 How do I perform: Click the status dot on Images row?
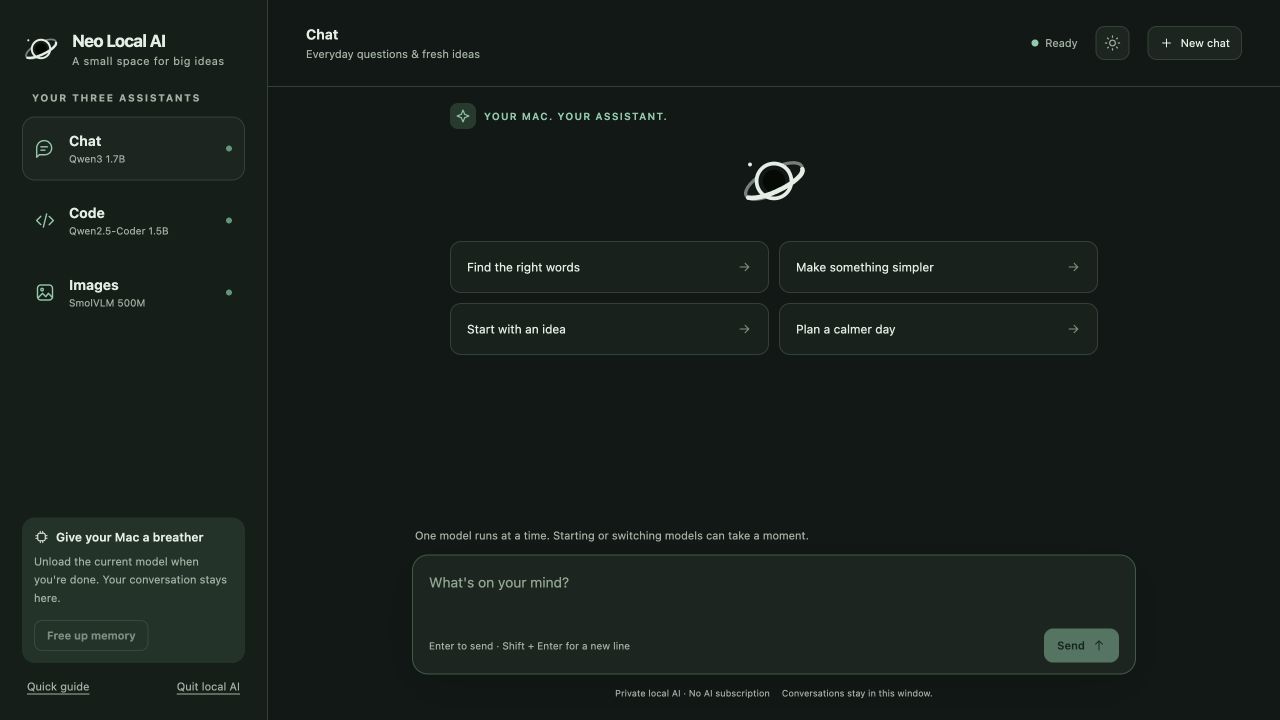[229, 293]
